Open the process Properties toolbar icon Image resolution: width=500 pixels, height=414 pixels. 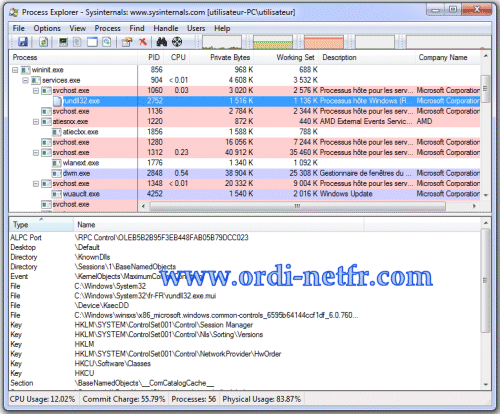pos(127,42)
